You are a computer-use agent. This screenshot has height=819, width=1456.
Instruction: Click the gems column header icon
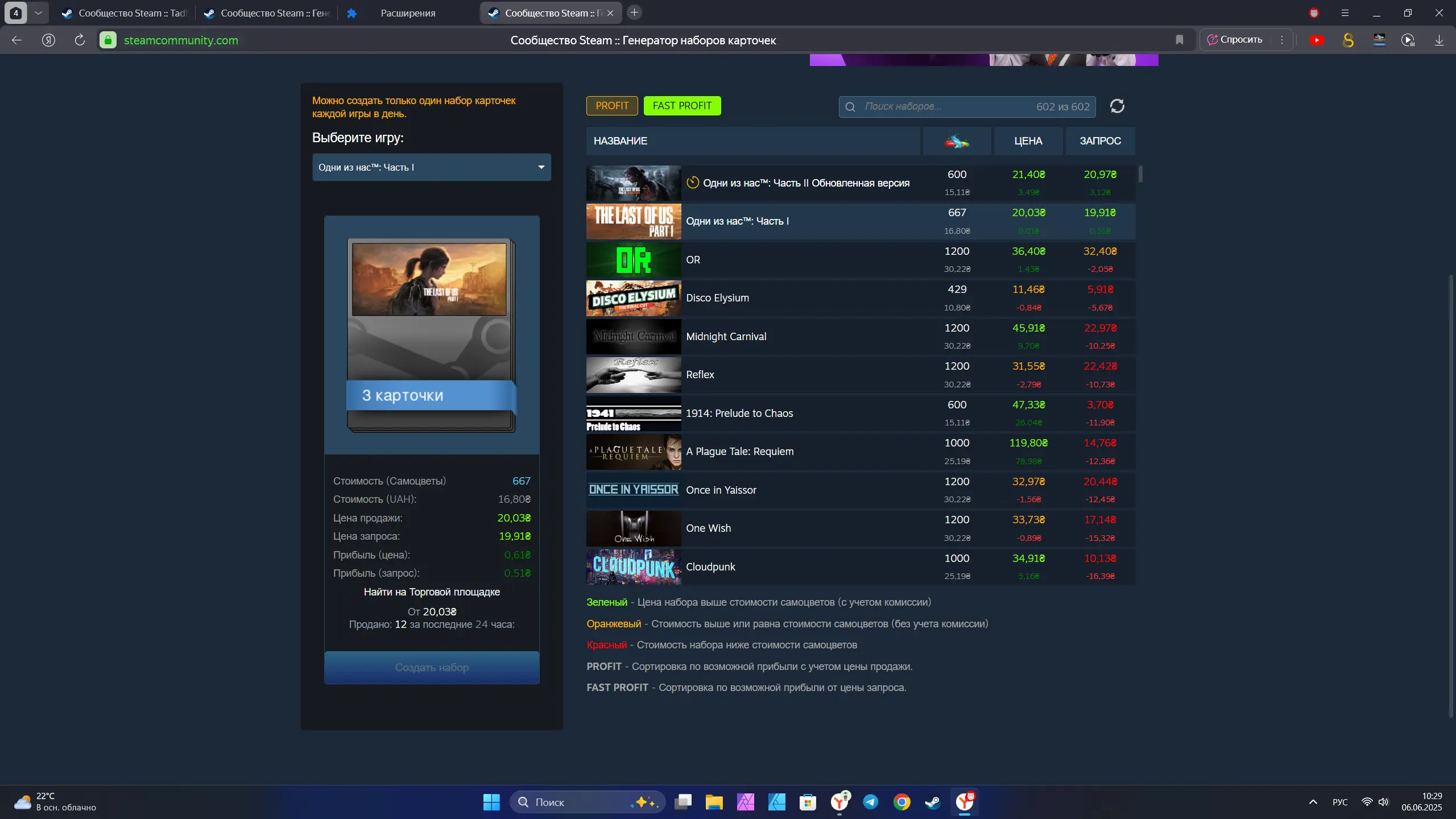(x=957, y=141)
